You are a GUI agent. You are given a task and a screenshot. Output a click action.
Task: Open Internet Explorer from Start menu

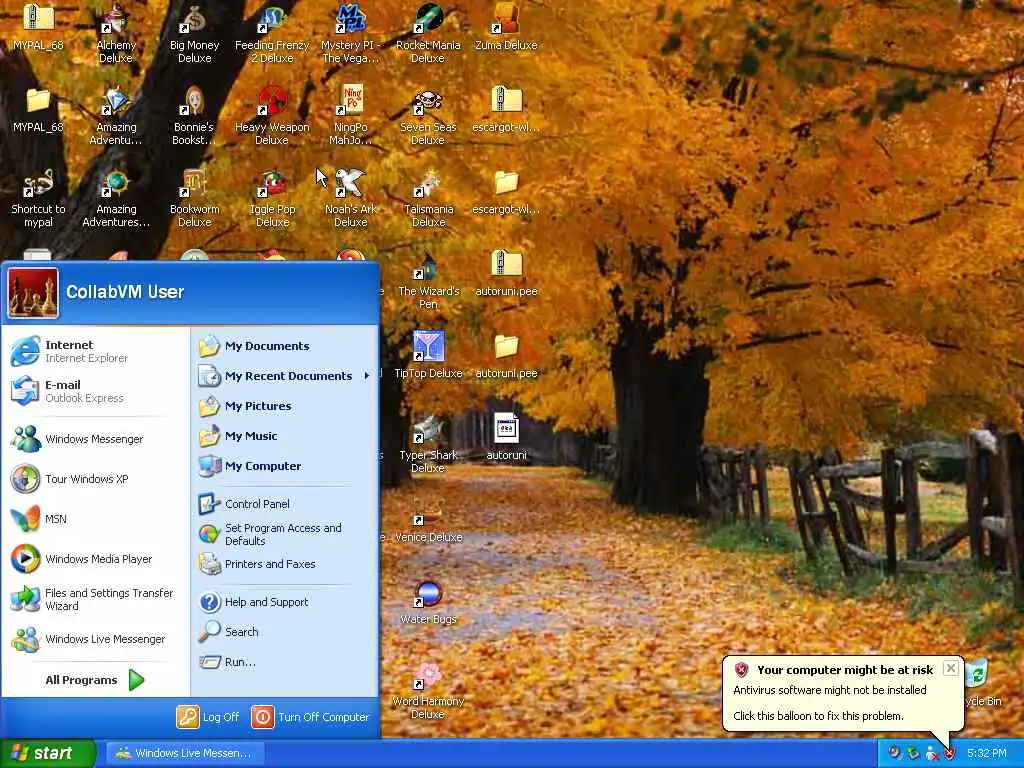pos(96,351)
